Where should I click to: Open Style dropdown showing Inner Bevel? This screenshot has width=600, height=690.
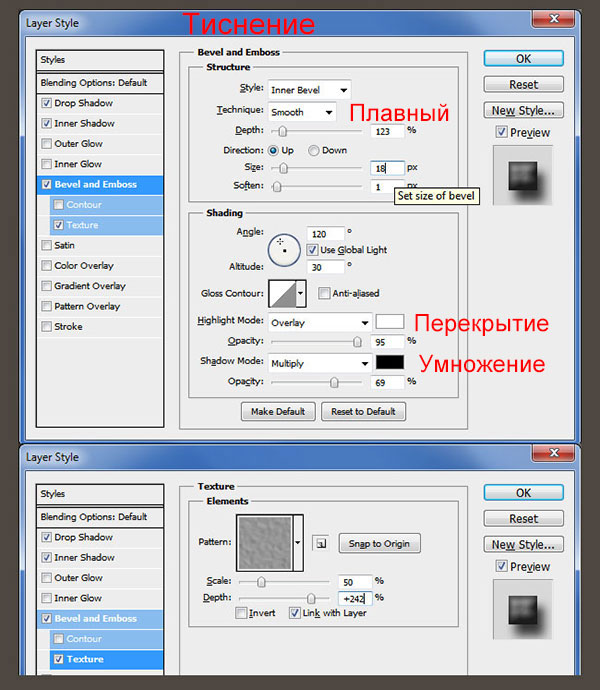coord(309,90)
